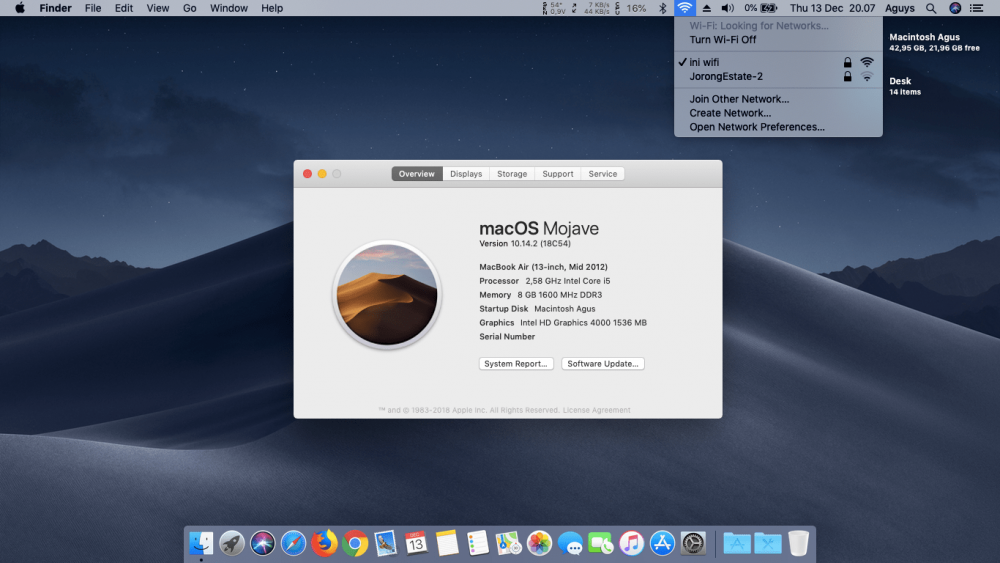Select the Overview tab
The width and height of the screenshot is (1000, 563).
coord(416,173)
